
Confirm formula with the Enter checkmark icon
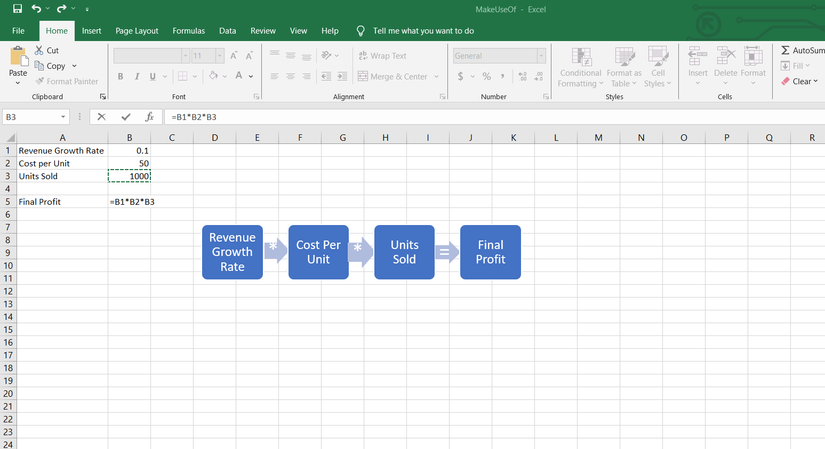point(125,117)
